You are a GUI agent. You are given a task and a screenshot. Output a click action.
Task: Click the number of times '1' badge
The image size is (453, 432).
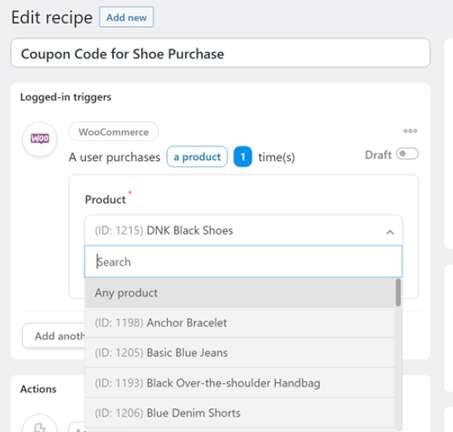coord(243,157)
